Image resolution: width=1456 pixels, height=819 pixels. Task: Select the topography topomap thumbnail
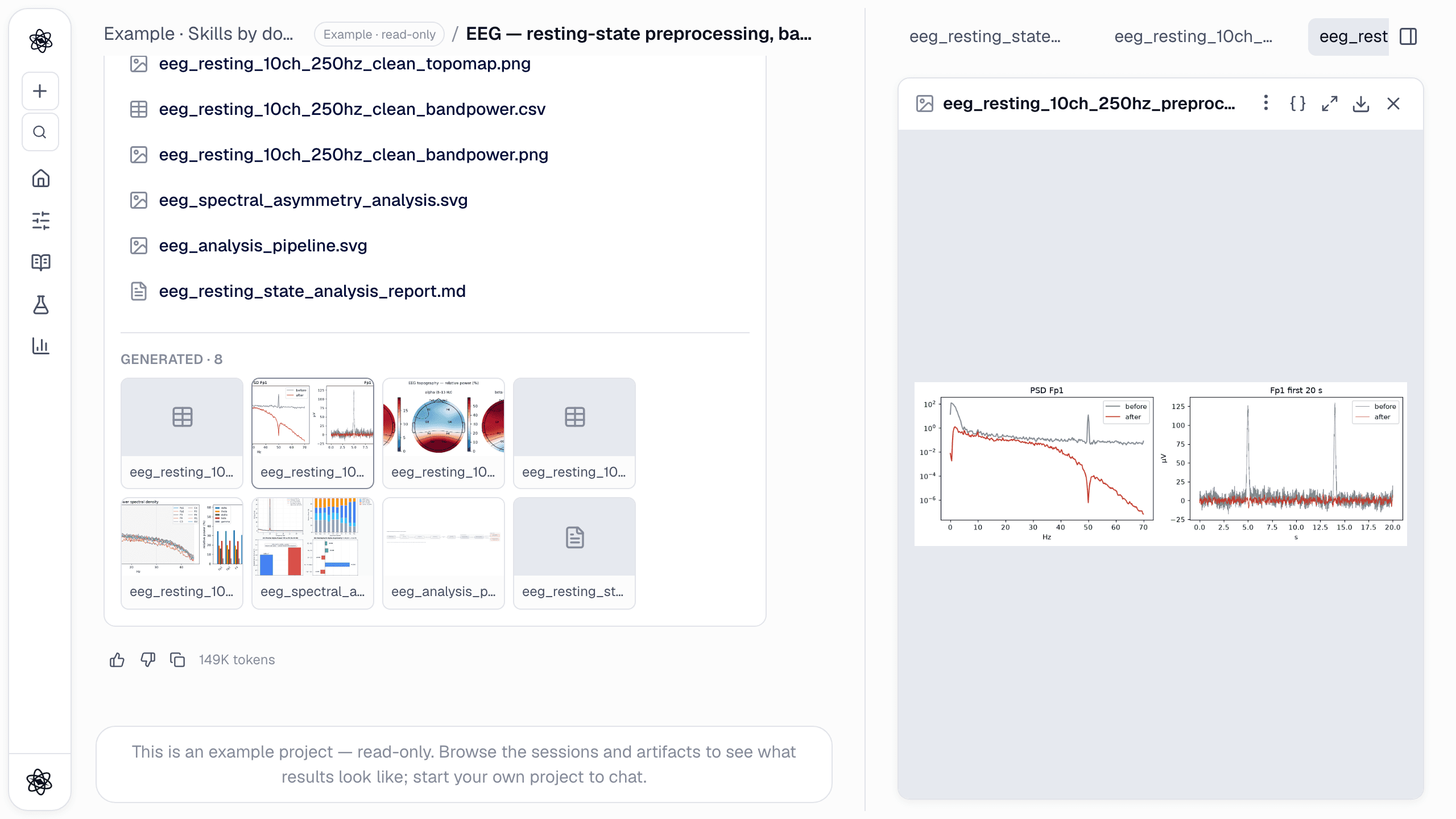[x=444, y=433]
